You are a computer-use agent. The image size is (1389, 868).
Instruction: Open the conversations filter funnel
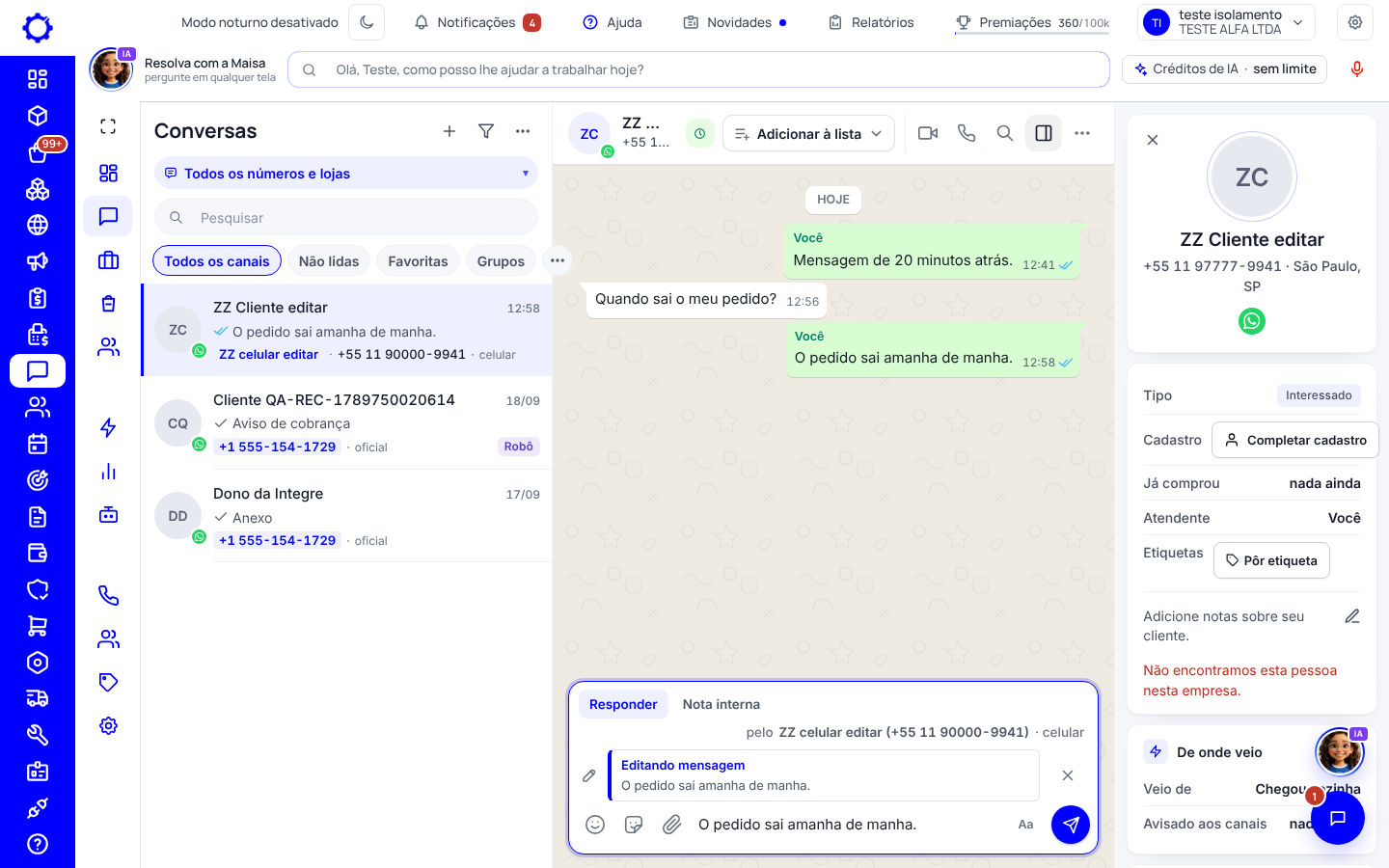[x=486, y=131]
